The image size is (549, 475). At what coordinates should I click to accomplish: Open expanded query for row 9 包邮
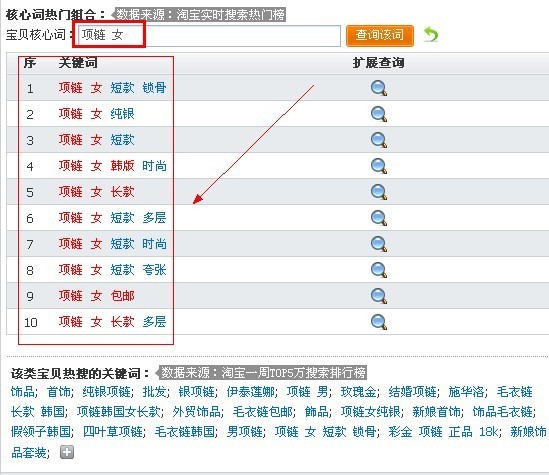pyautogui.click(x=379, y=296)
